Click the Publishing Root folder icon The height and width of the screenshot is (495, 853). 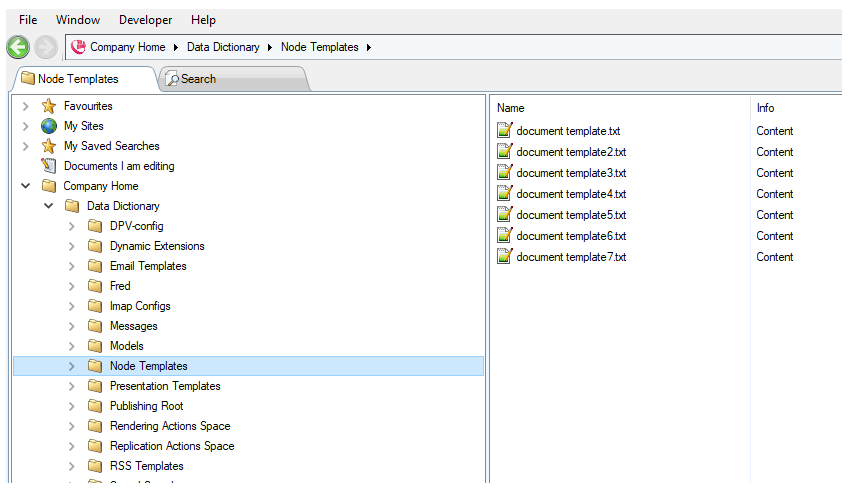coord(95,406)
